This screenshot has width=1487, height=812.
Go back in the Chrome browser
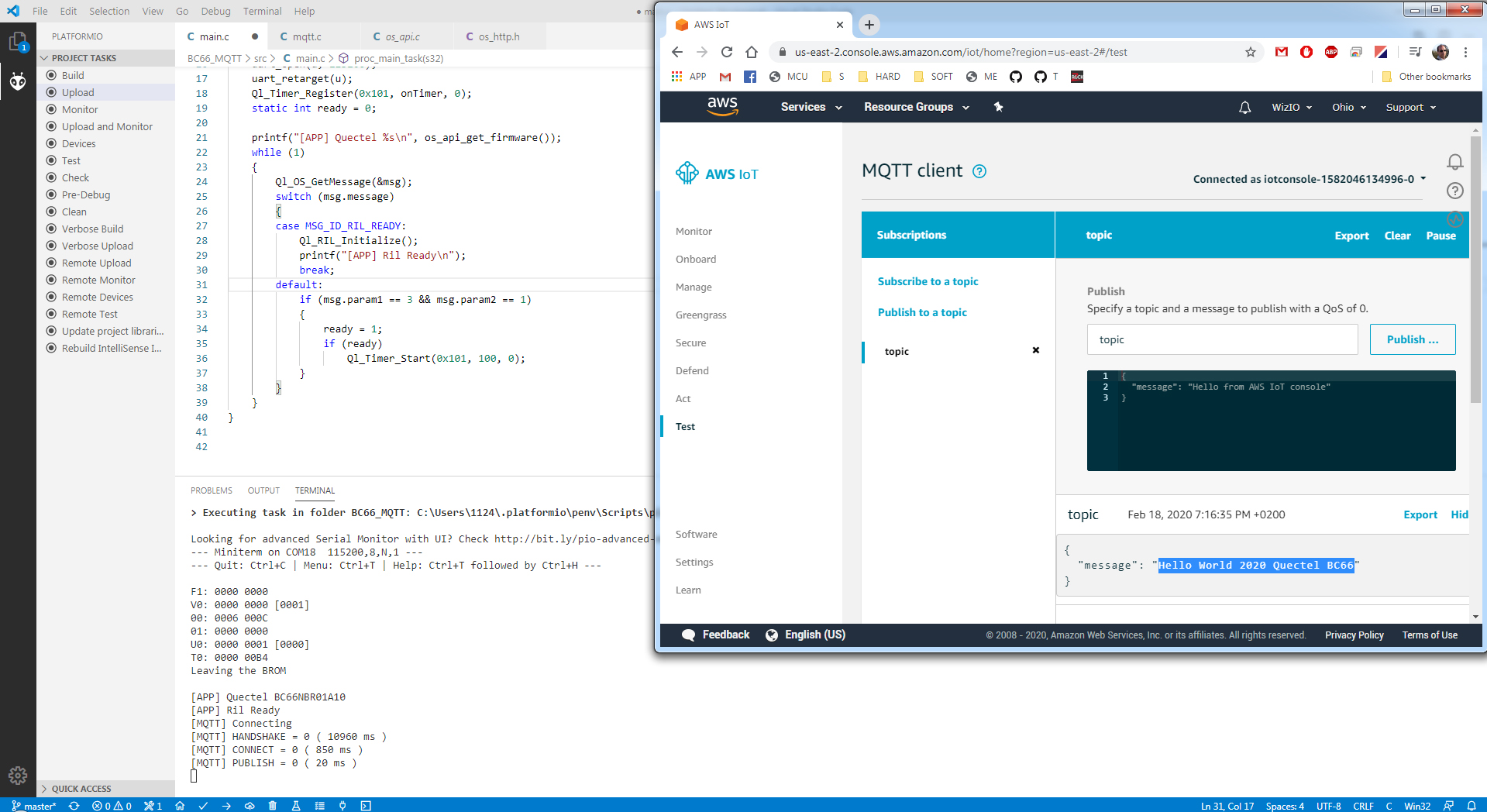[x=677, y=52]
